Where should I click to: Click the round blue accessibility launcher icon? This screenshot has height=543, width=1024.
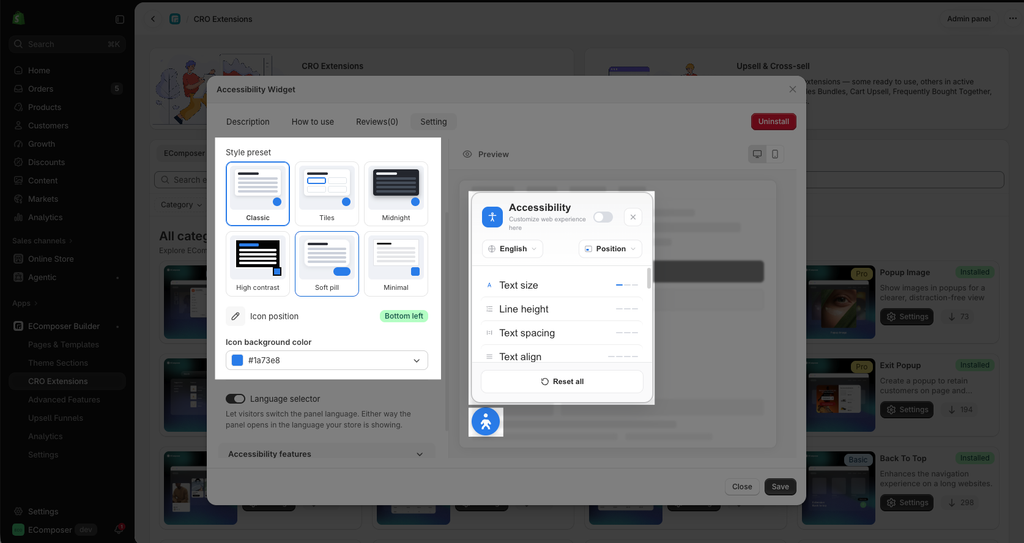tap(486, 422)
